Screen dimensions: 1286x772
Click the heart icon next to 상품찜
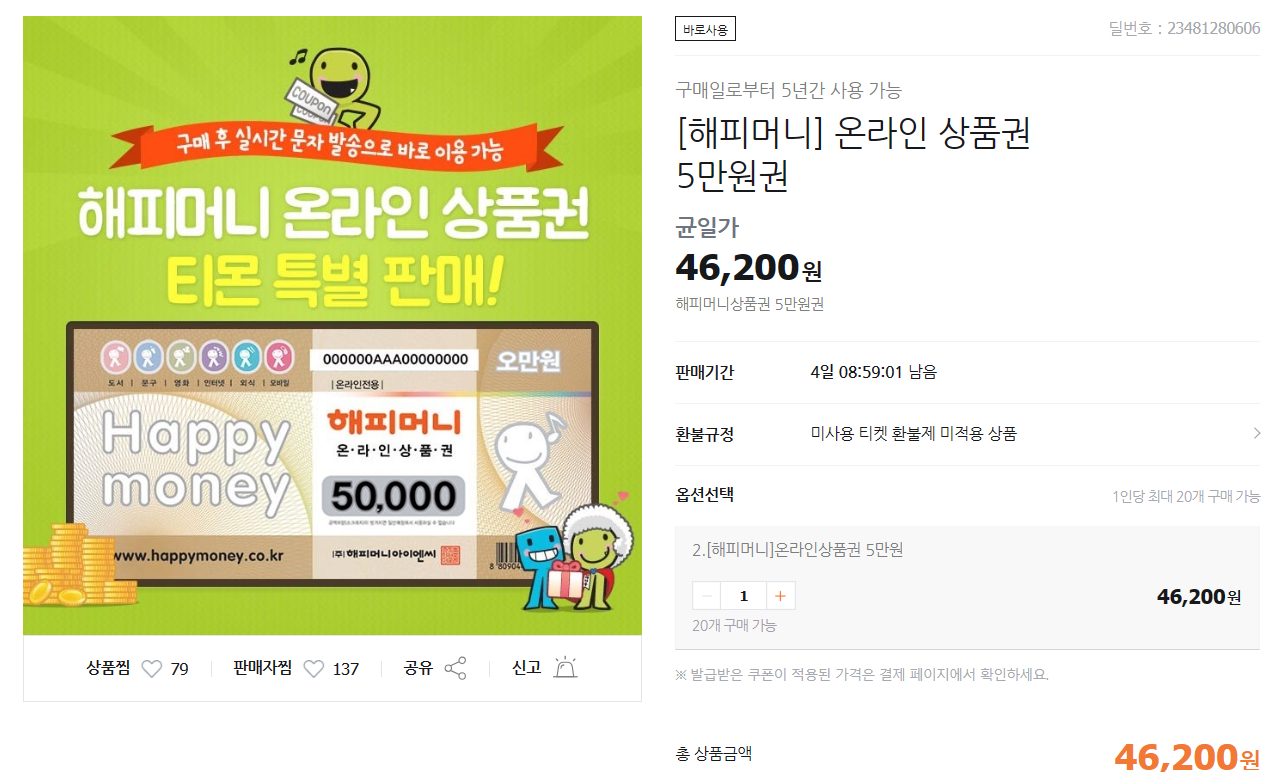[151, 669]
